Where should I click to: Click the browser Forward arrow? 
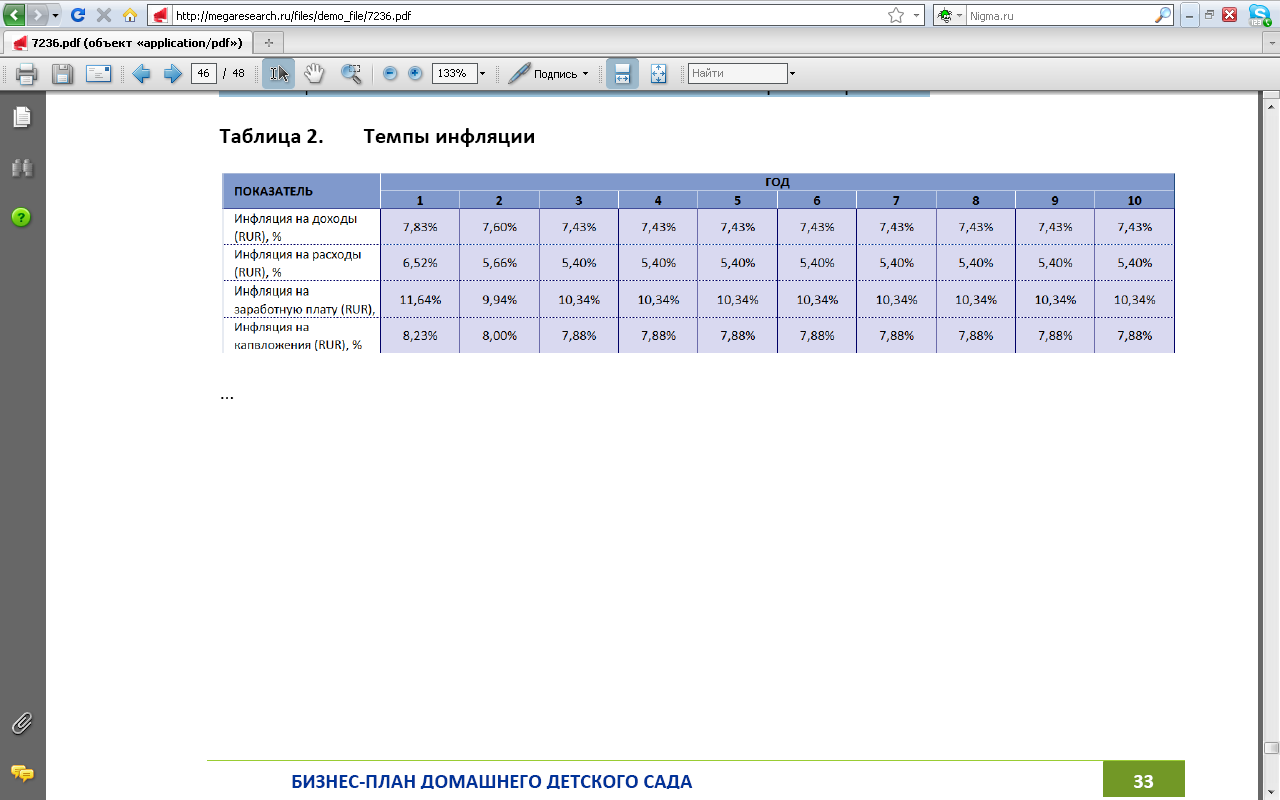pyautogui.click(x=38, y=15)
